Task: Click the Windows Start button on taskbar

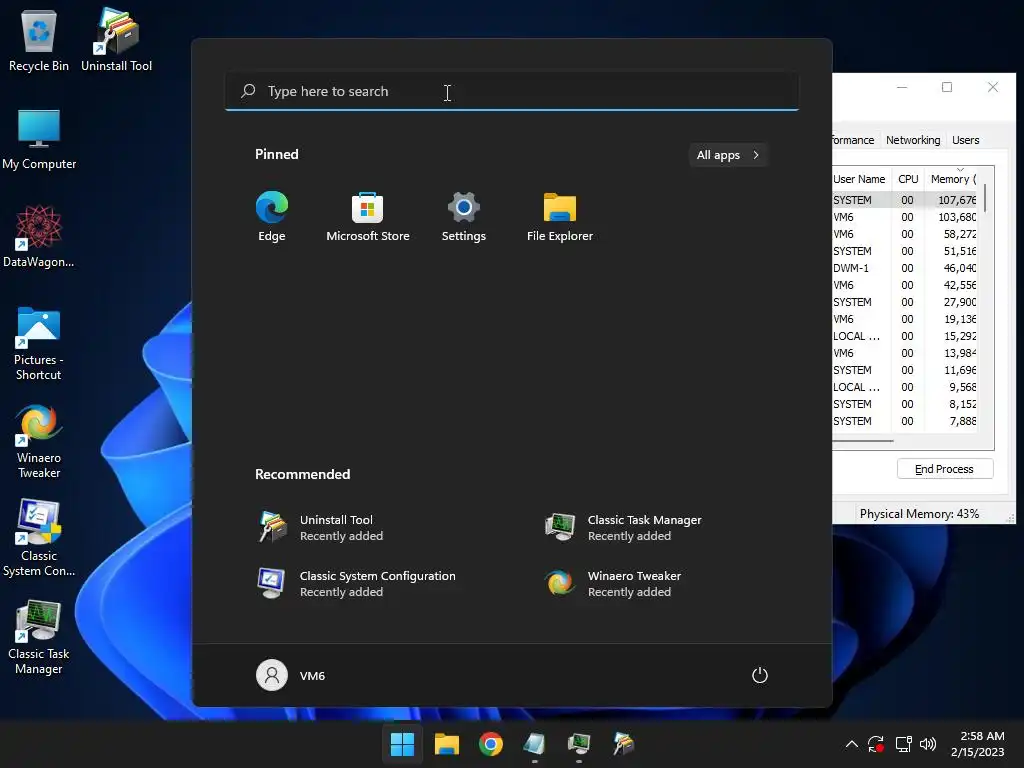Action: 402,744
